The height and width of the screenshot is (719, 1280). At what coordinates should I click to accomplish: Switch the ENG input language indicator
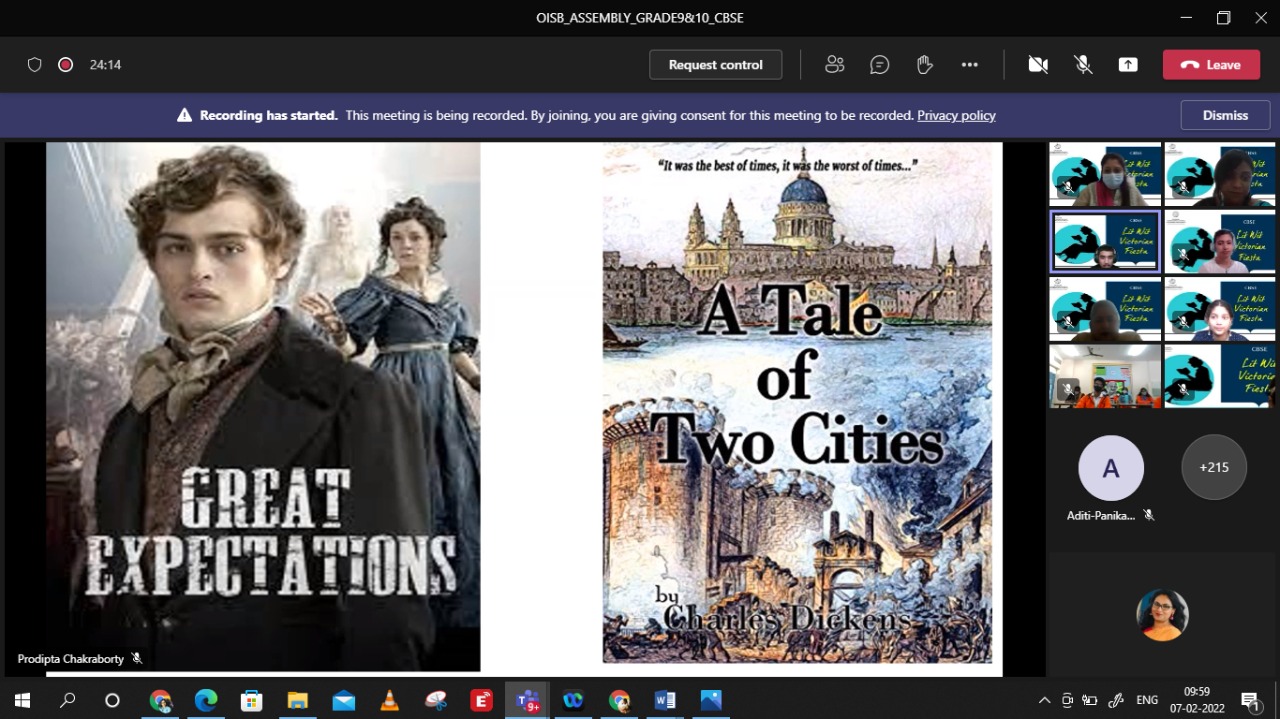point(1147,700)
